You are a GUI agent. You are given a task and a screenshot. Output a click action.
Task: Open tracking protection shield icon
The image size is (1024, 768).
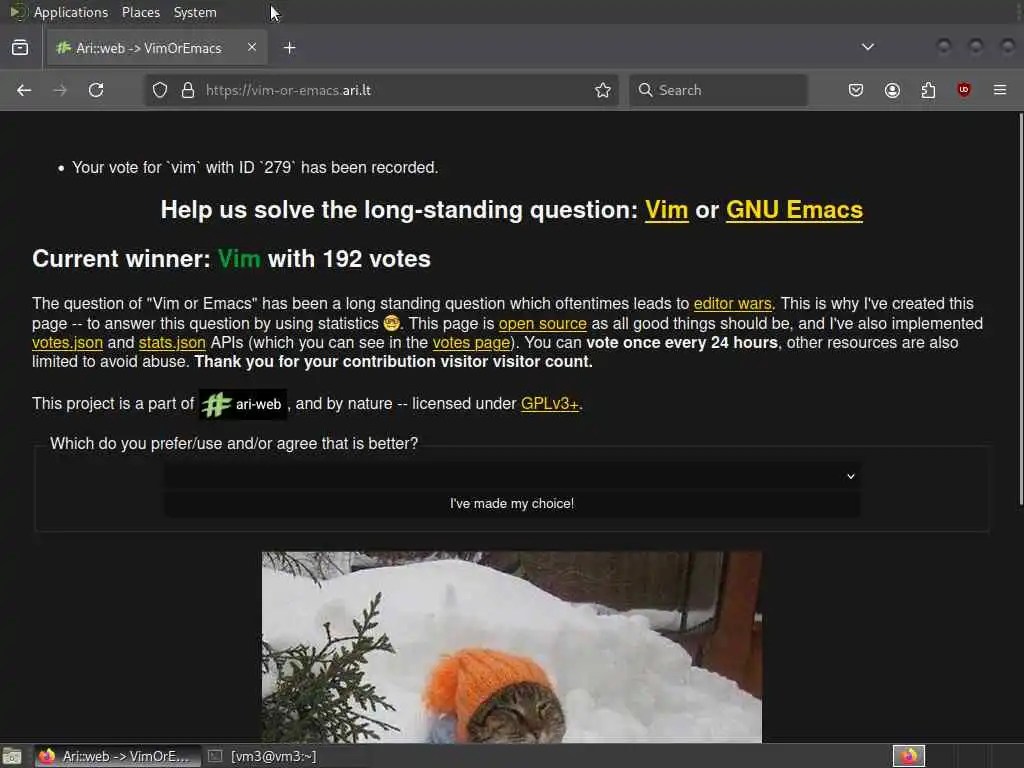pyautogui.click(x=160, y=90)
